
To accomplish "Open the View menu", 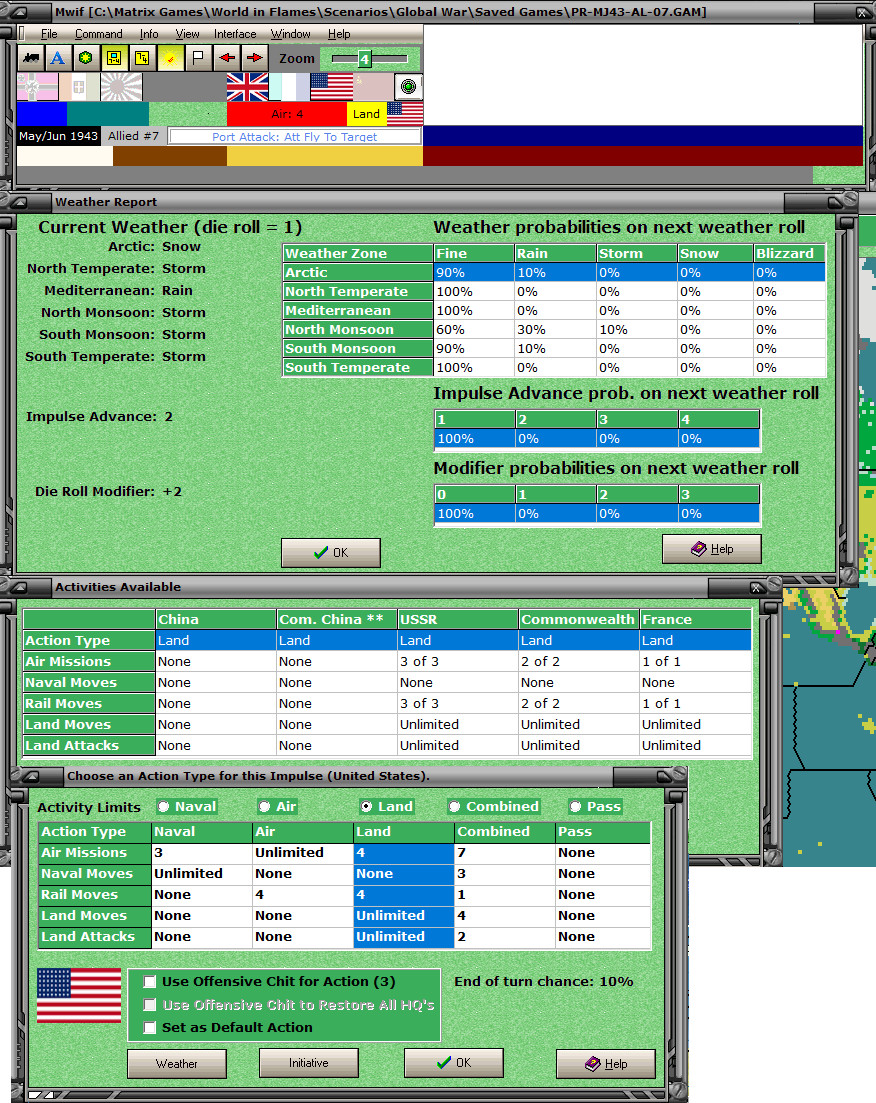I will (x=187, y=34).
